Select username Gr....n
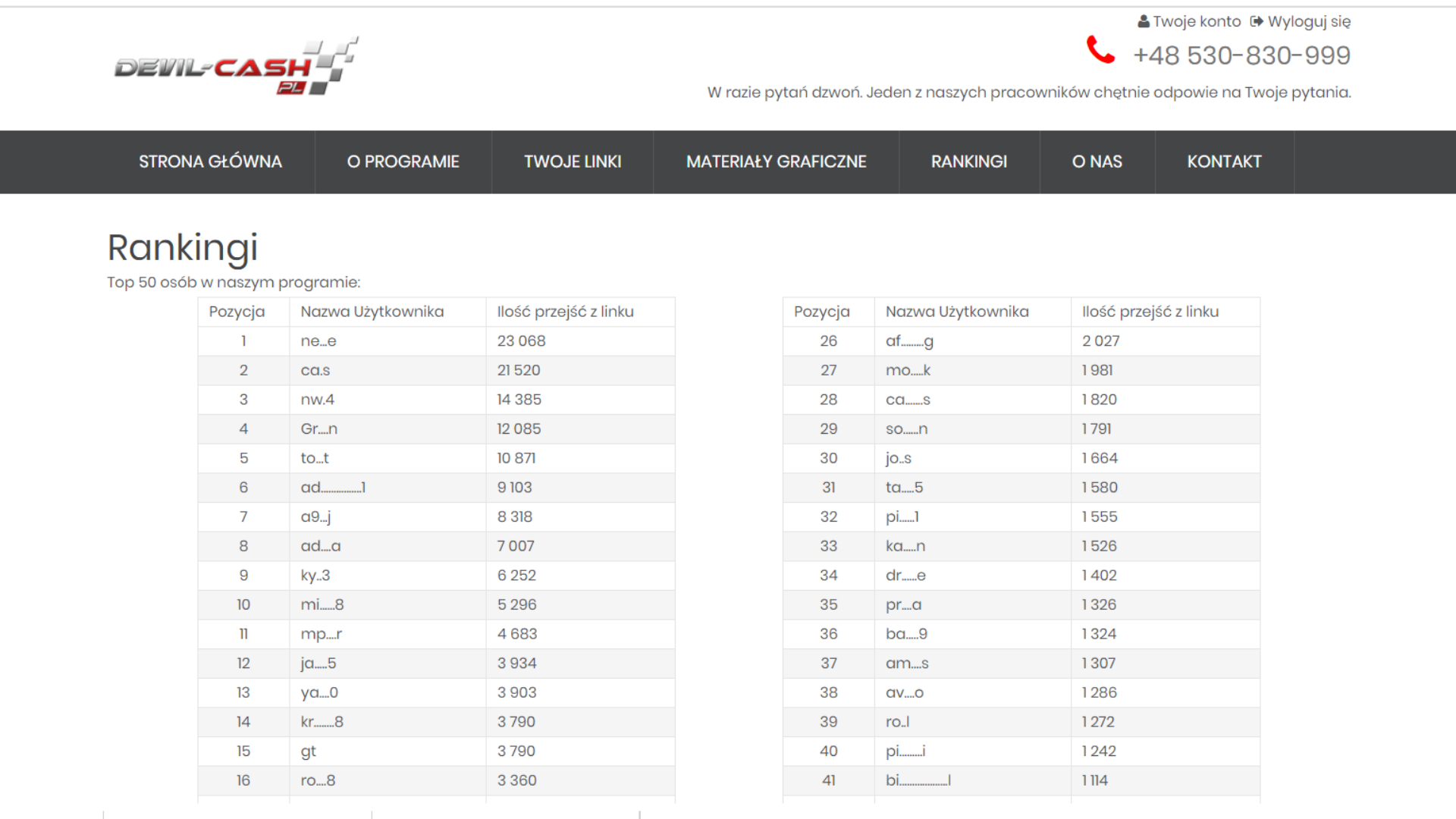Image resolution: width=1456 pixels, height=819 pixels. (x=318, y=429)
